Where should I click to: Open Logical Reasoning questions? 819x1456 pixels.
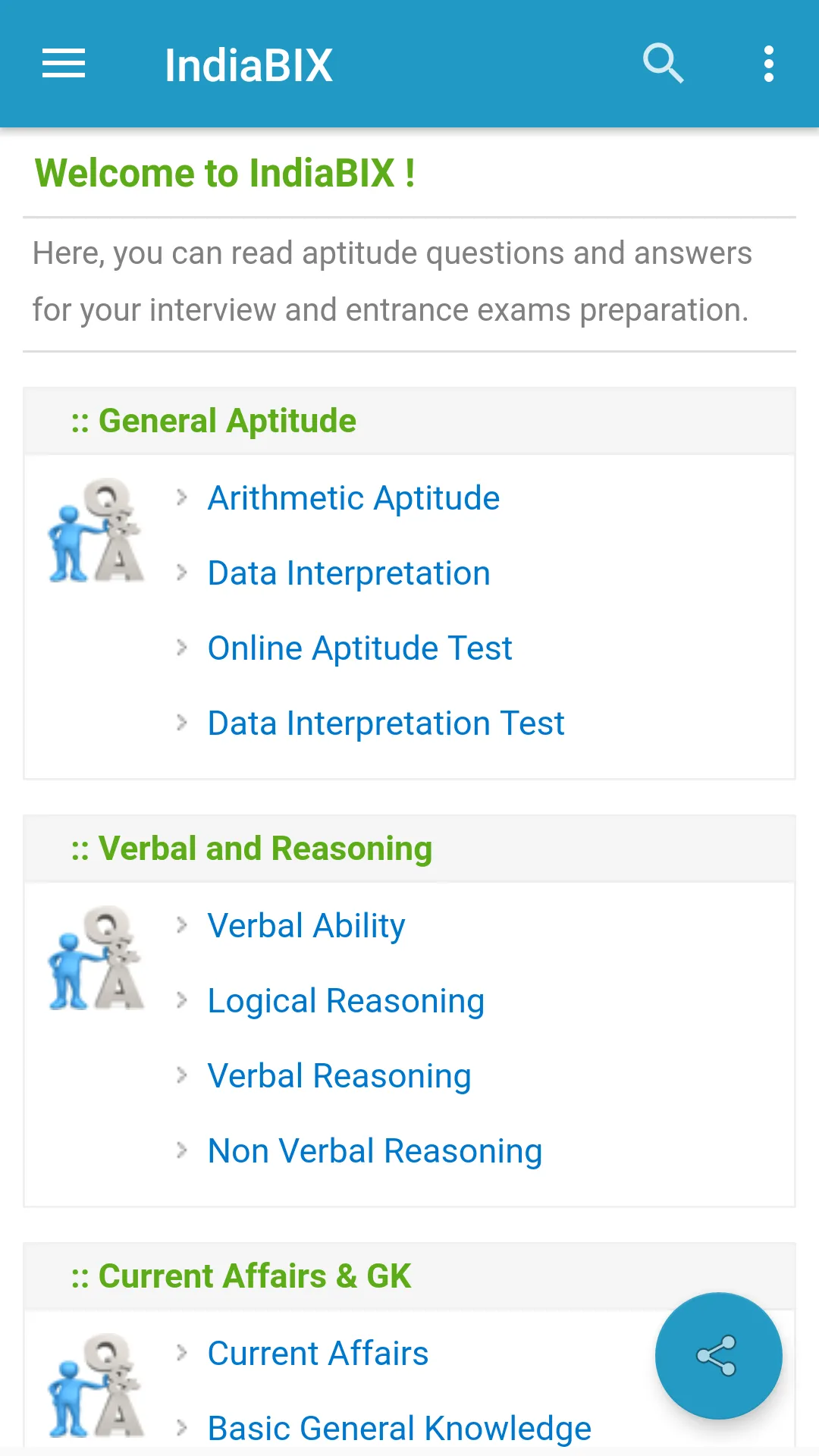[346, 1001]
